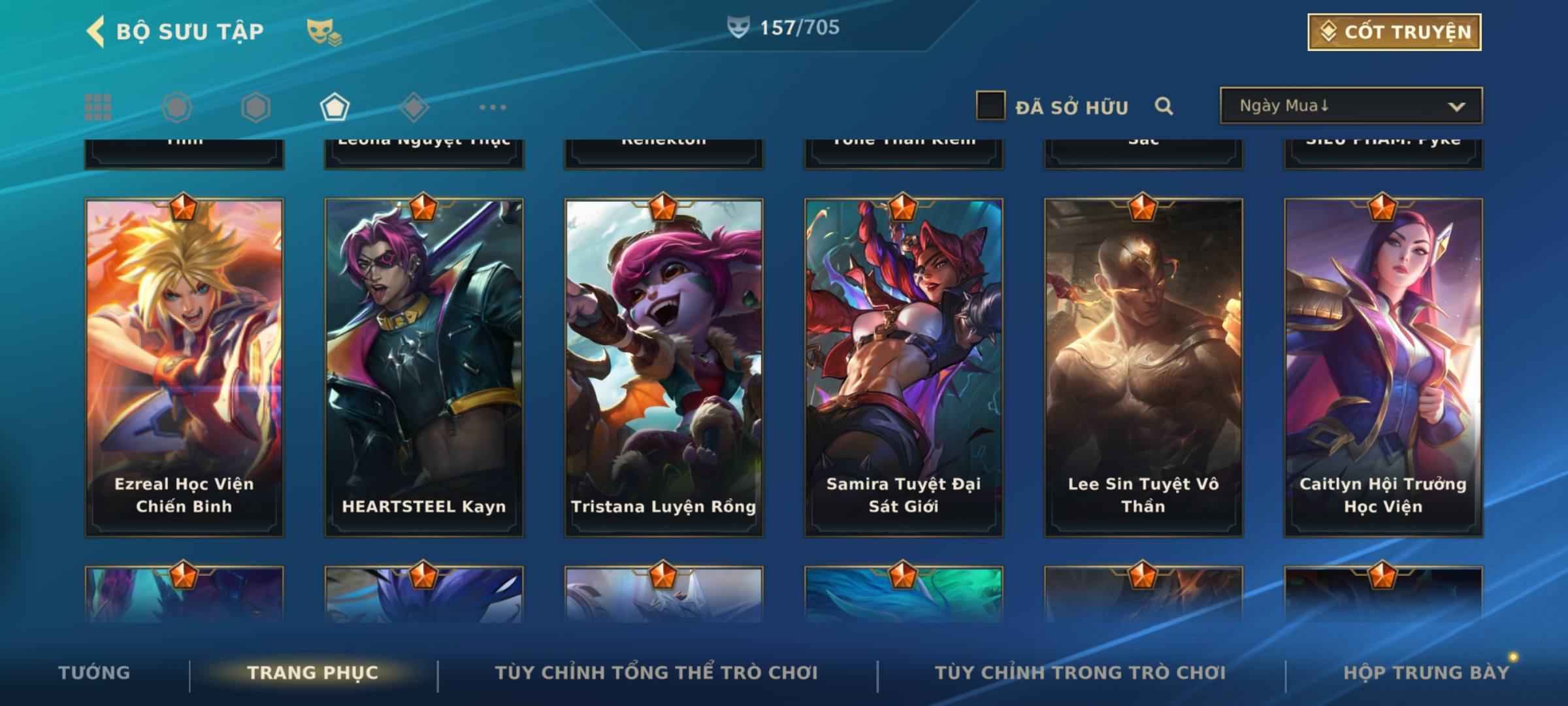Select Lee Sin Tuyệt Vô Thần card
Image resolution: width=1568 pixels, height=706 pixels.
[1143, 368]
